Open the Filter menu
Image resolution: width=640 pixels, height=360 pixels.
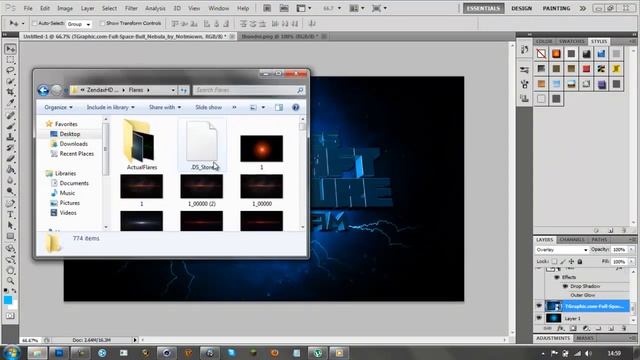coord(131,8)
